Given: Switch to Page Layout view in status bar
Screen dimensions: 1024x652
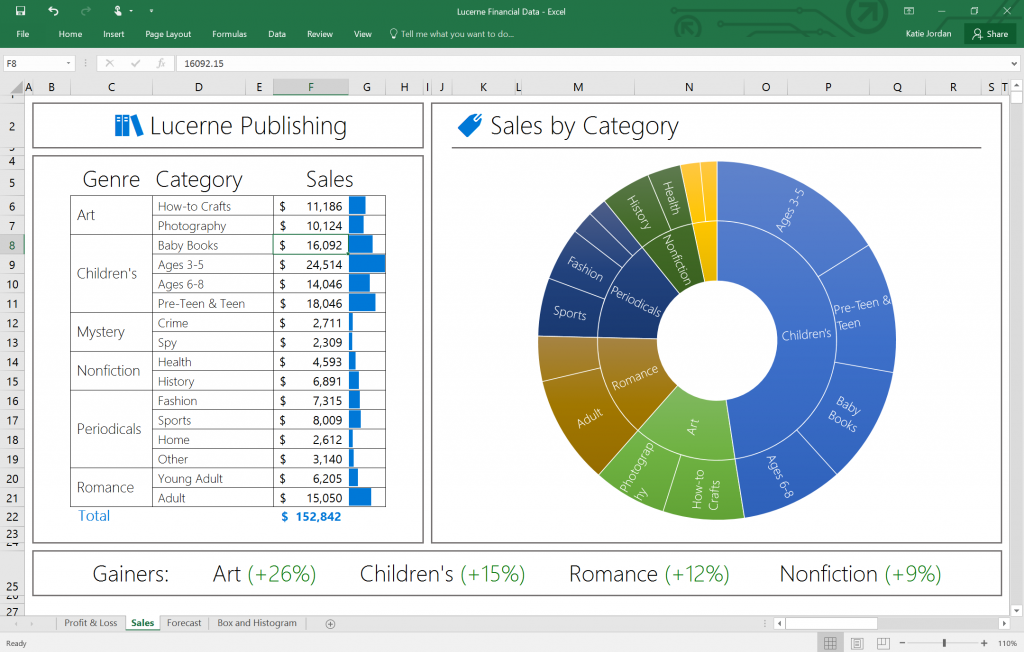Looking at the screenshot, I should point(857,643).
